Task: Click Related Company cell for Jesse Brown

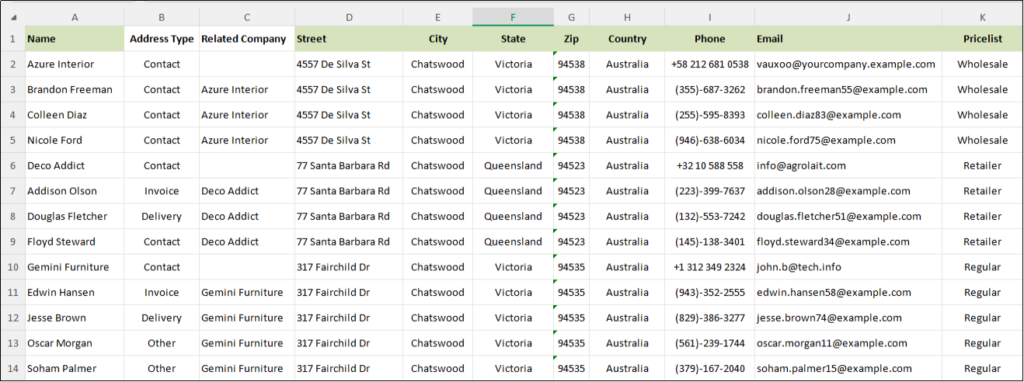Action: pos(247,318)
